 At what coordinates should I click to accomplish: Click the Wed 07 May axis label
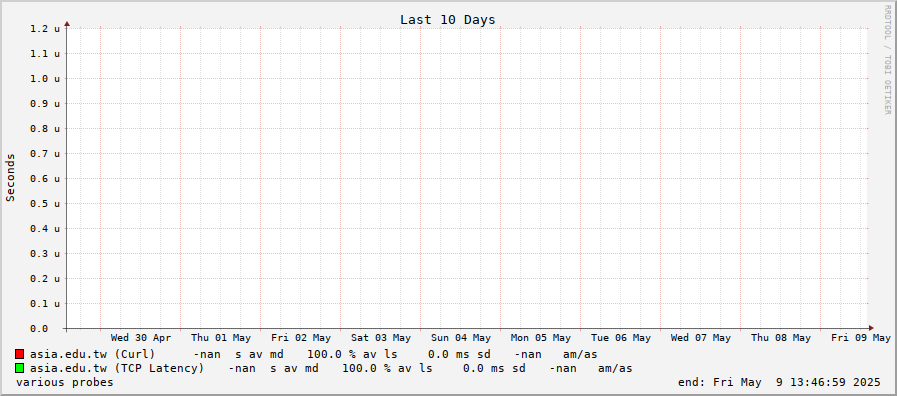(701, 338)
